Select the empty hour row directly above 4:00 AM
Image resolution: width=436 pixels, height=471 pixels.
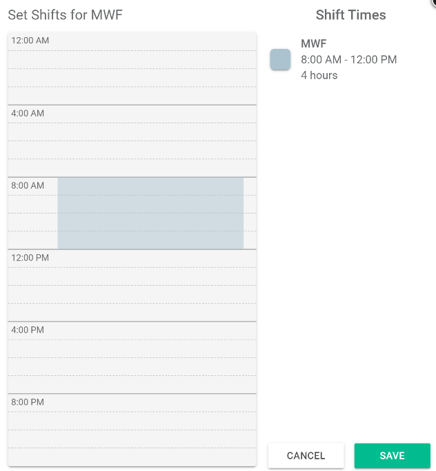tap(132, 96)
